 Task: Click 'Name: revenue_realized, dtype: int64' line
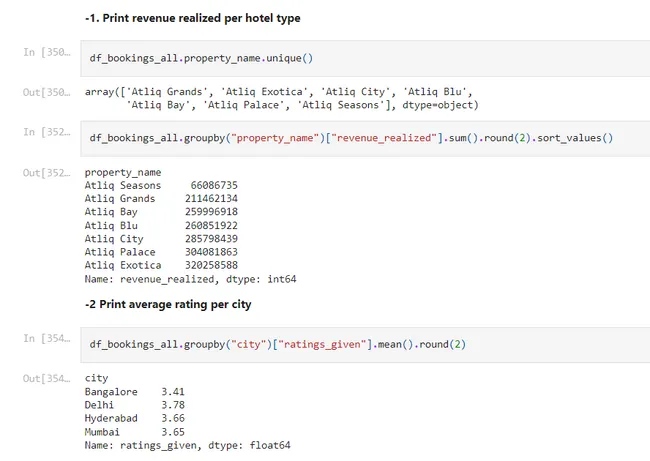[x=190, y=279]
